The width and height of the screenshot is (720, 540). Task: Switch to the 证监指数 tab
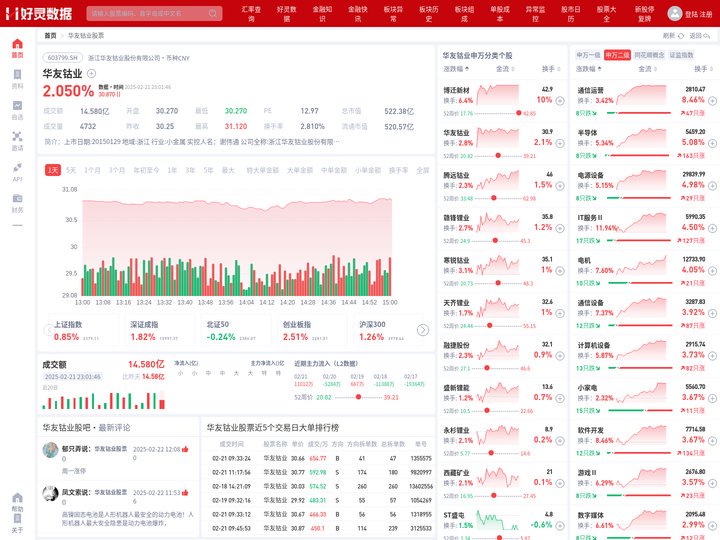pyautogui.click(x=681, y=55)
